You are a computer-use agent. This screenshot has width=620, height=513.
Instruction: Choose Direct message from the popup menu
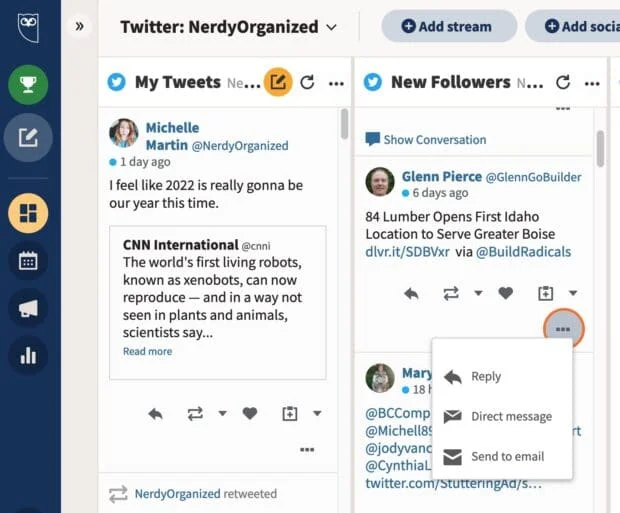[x=502, y=416]
